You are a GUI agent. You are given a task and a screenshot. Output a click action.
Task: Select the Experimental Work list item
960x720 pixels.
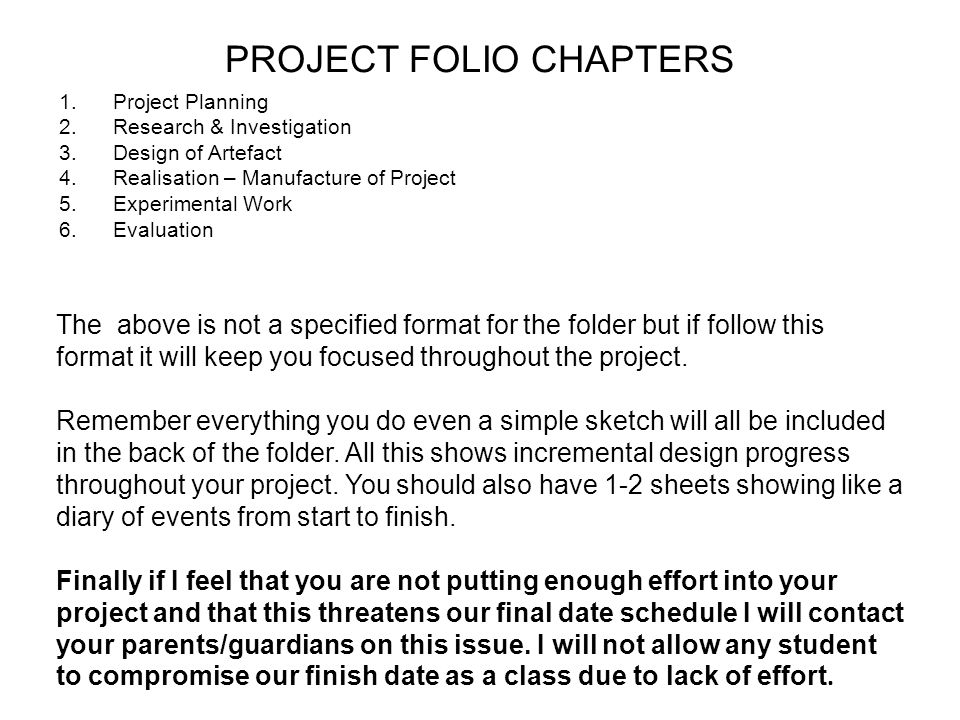pos(203,204)
